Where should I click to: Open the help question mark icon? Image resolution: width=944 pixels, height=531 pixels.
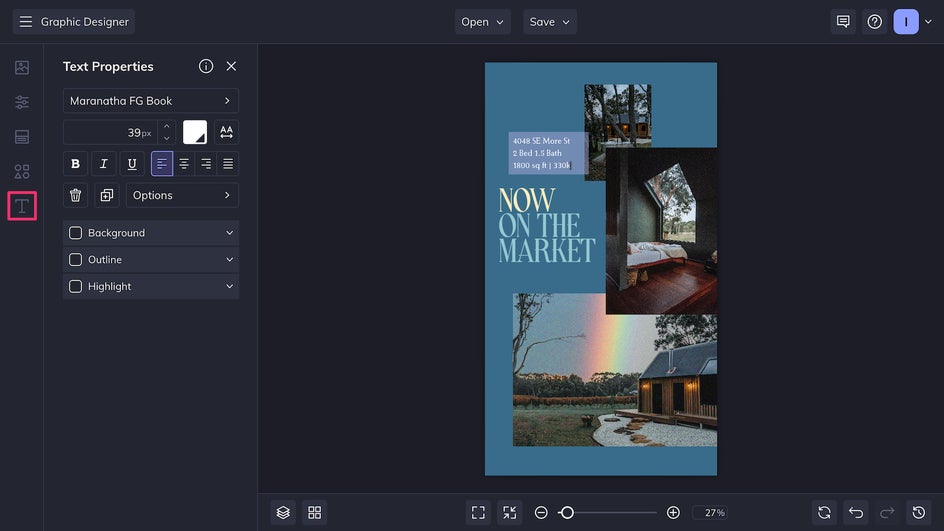tap(874, 22)
